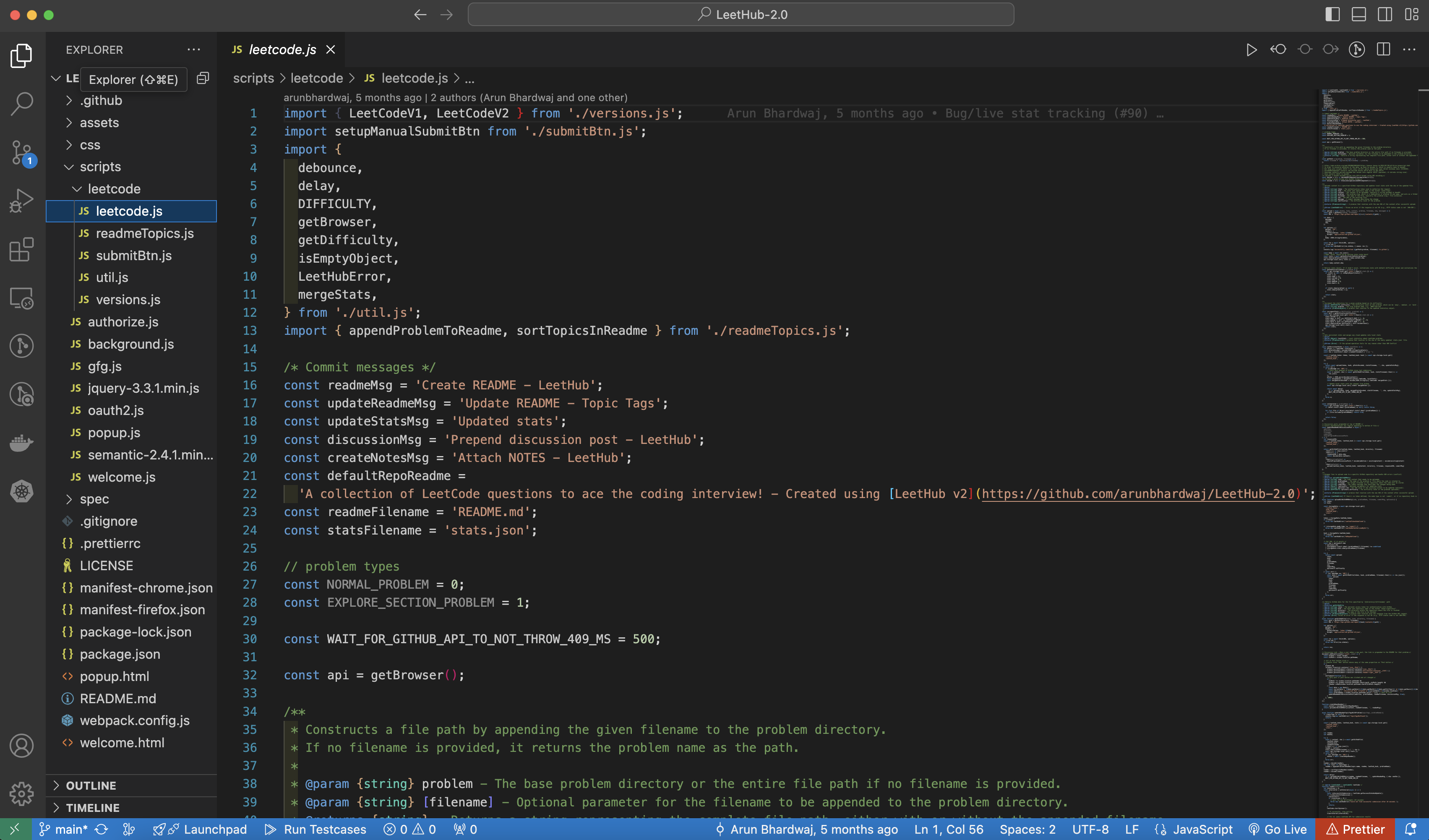
Task: Open the Extensions view
Action: [x=21, y=250]
